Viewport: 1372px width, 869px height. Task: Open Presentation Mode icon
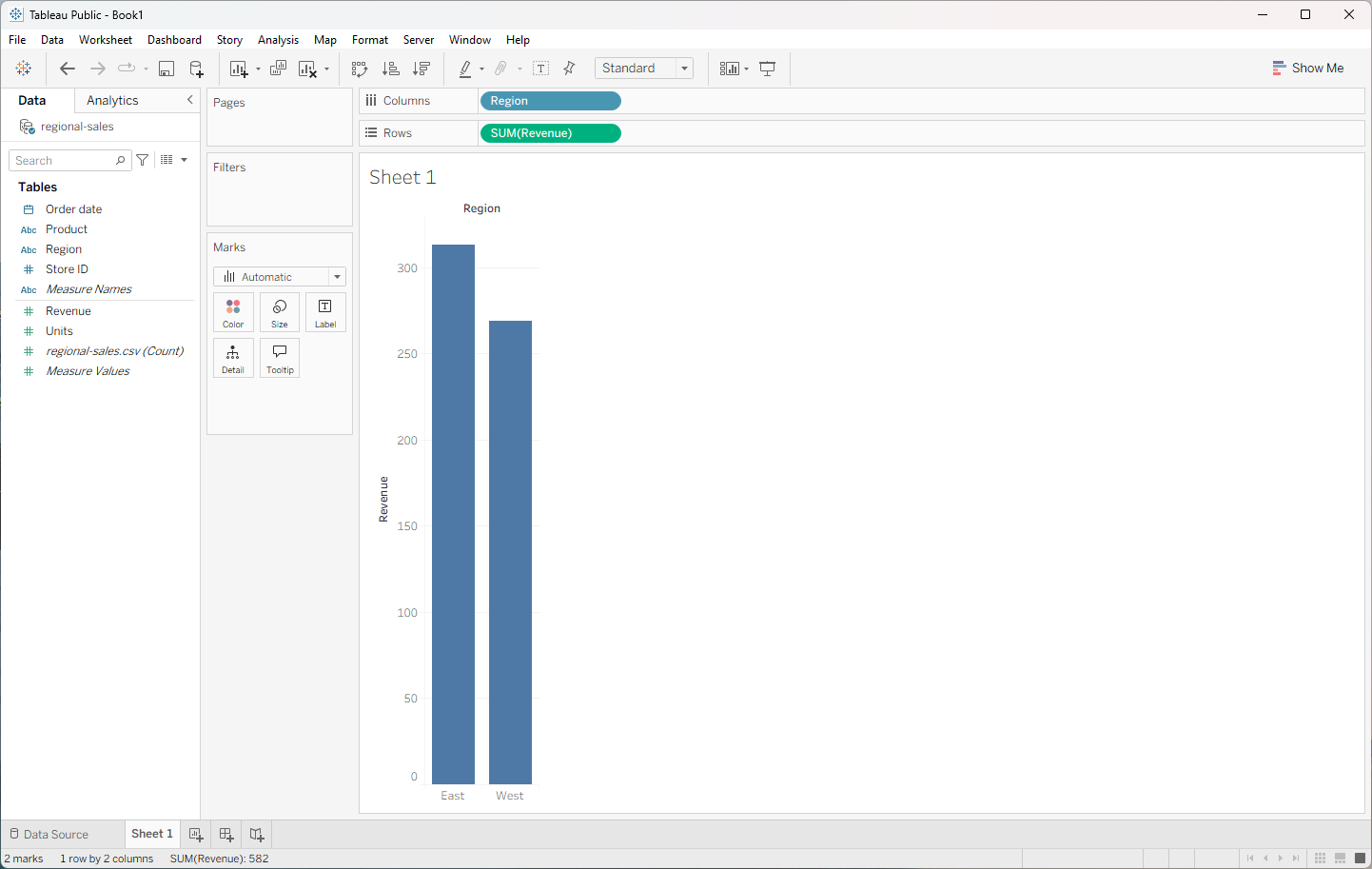click(x=768, y=69)
